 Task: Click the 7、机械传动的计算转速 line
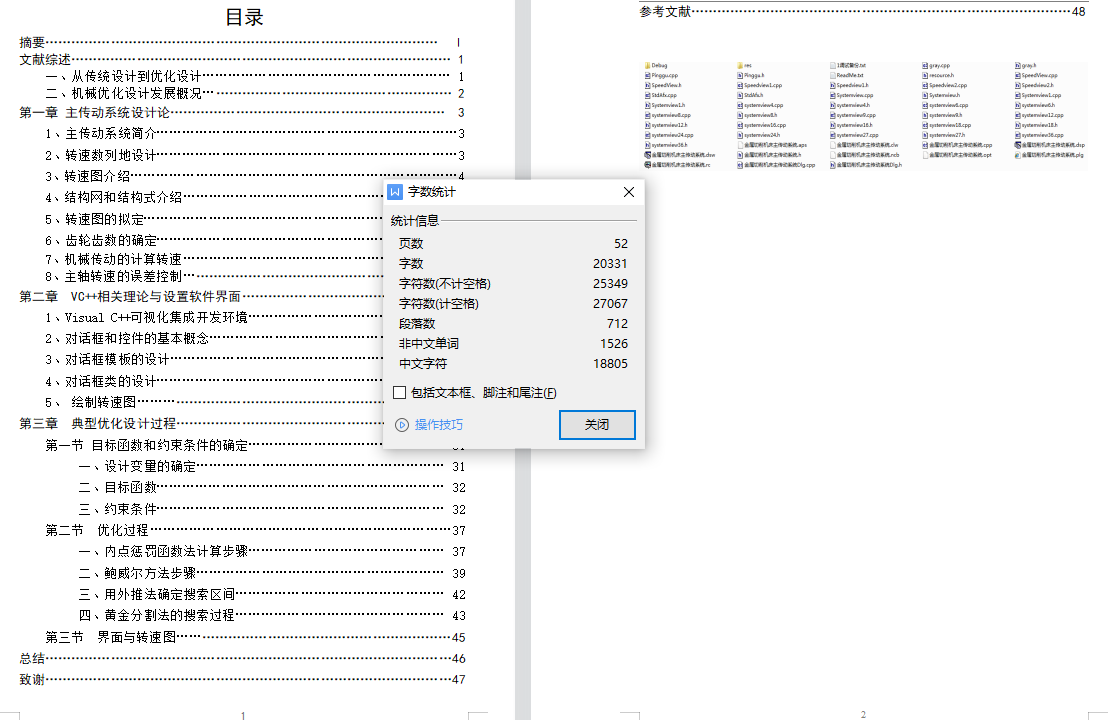214,260
